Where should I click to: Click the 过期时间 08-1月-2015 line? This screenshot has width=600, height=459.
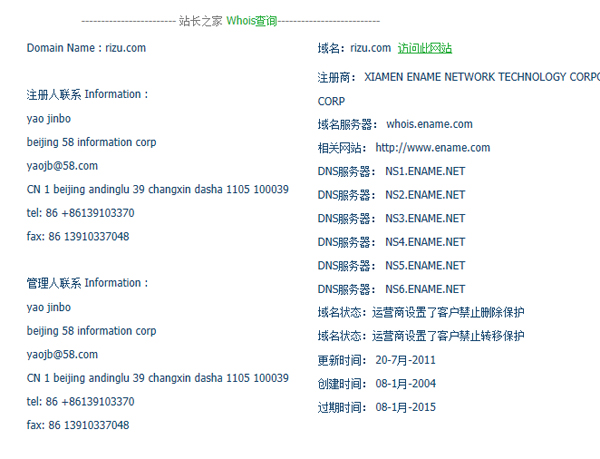[376, 408]
